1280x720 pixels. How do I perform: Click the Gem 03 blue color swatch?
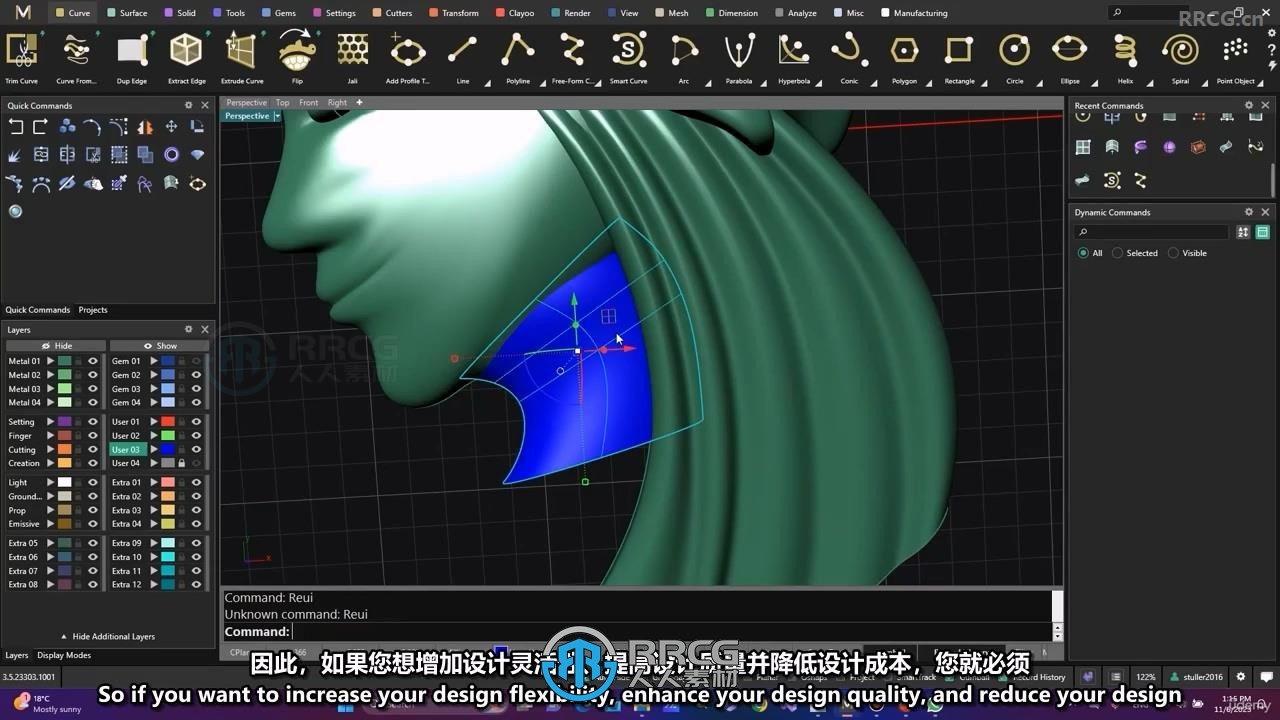pos(168,389)
